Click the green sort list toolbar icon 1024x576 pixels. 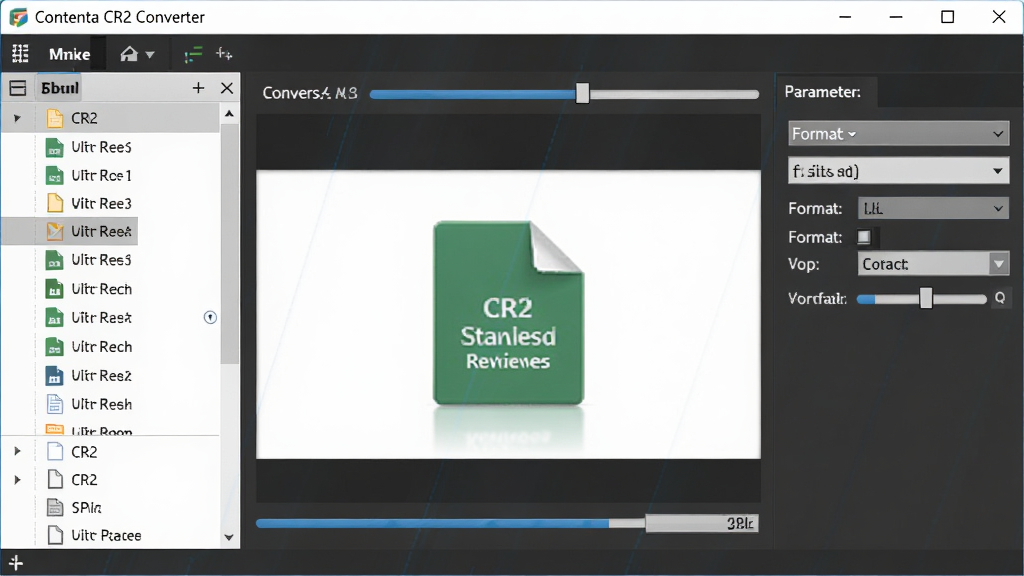193,55
